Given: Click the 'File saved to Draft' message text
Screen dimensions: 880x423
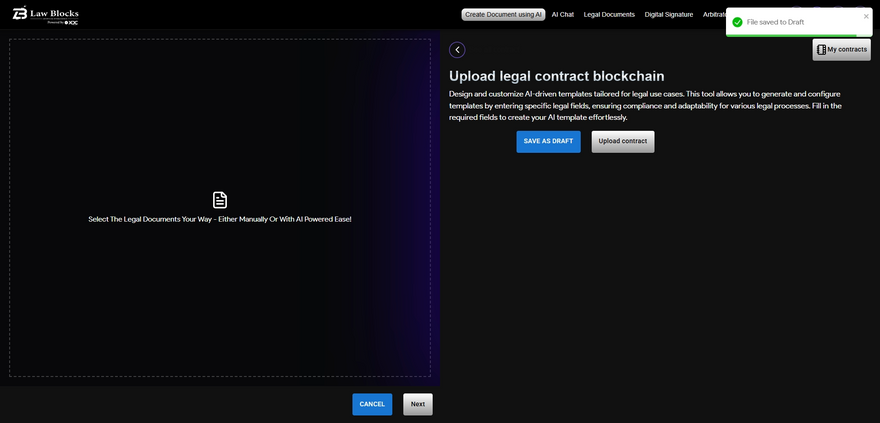Looking at the screenshot, I should point(775,22).
